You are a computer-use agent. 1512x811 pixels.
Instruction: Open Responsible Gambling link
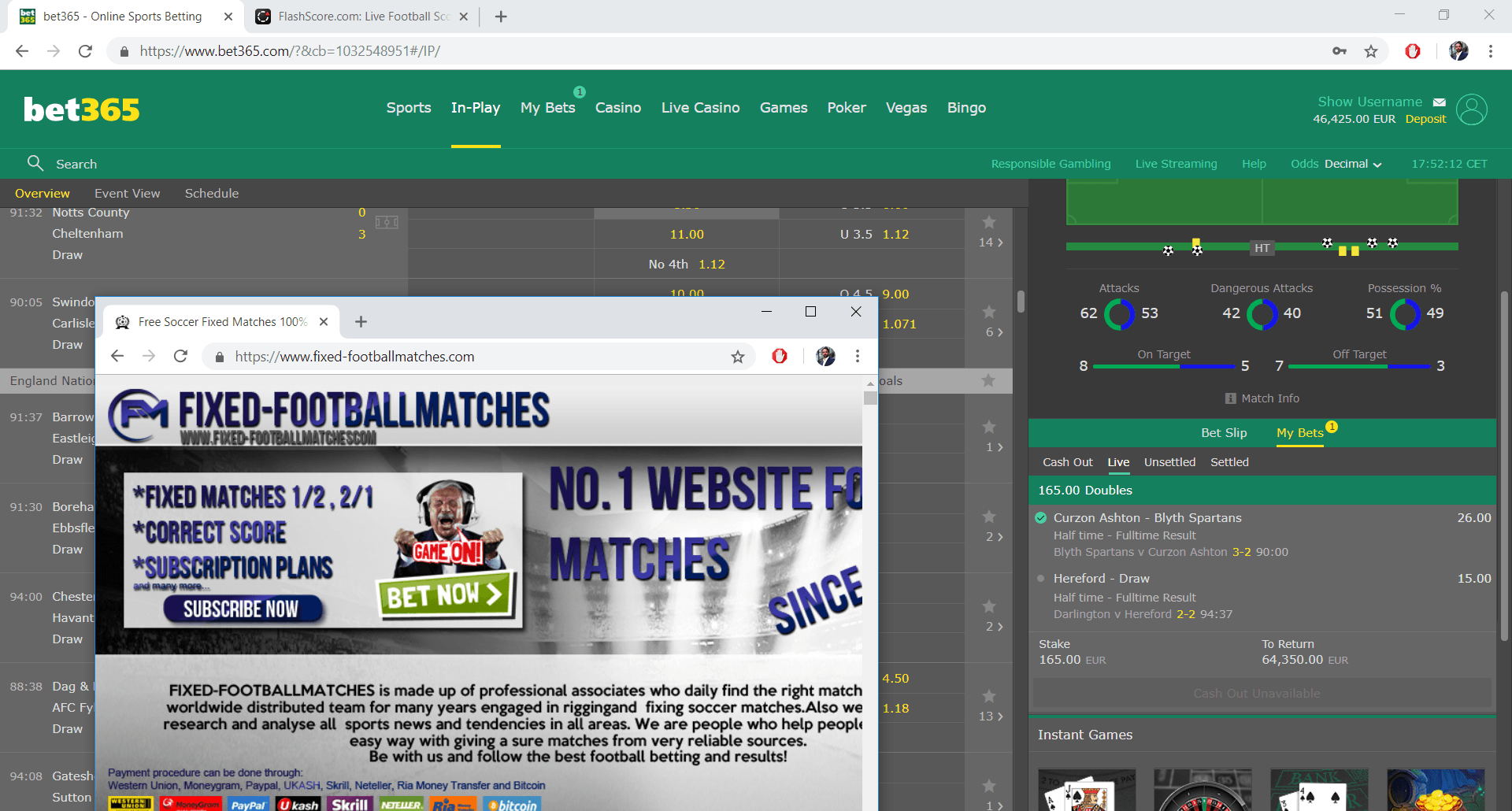click(1051, 164)
